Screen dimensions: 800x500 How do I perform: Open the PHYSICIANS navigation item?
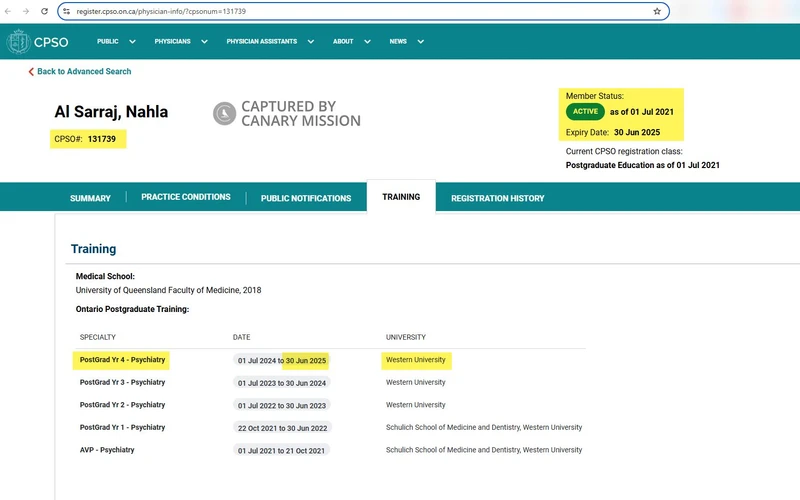(x=172, y=41)
